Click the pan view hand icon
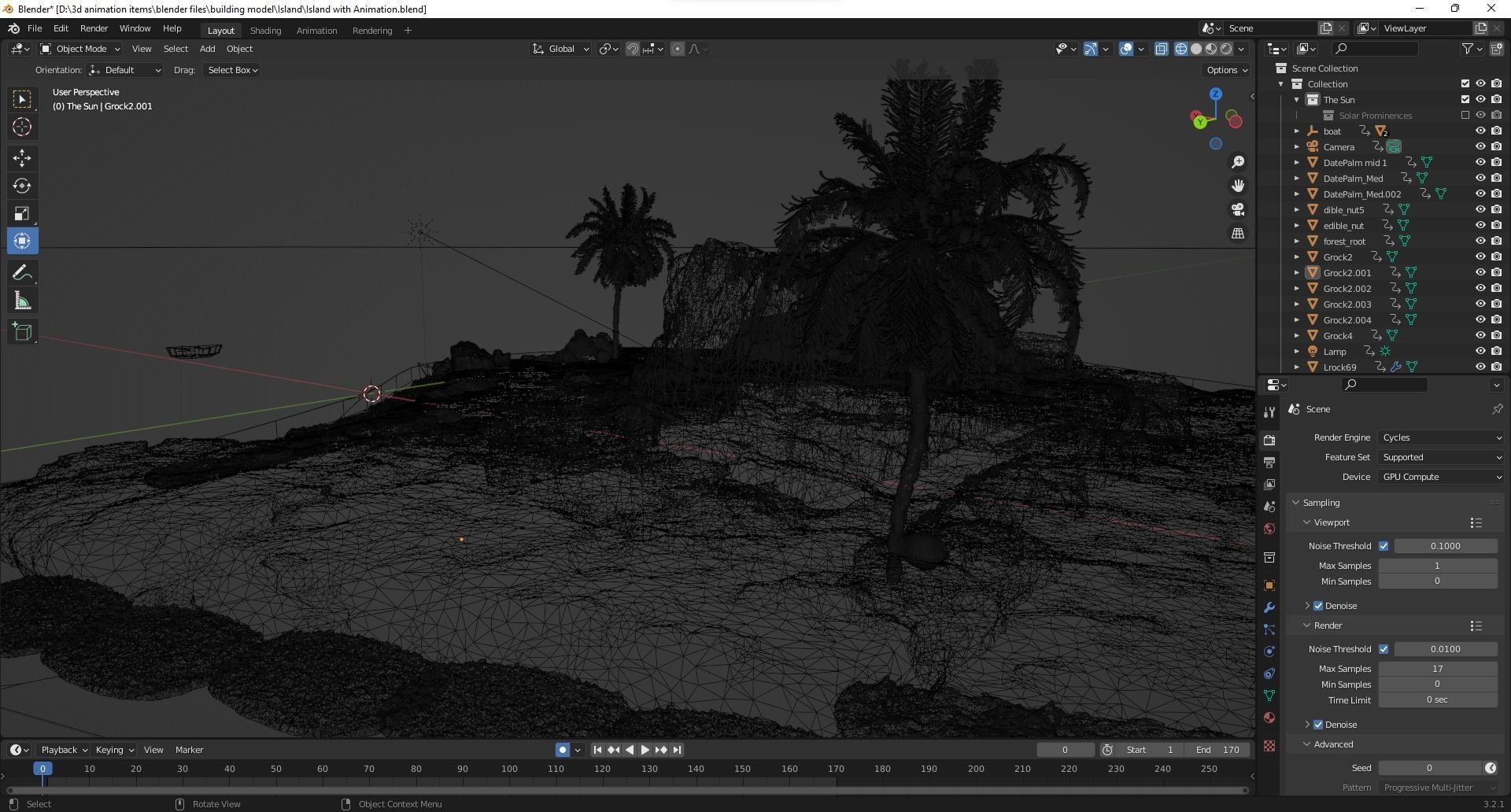 [x=1238, y=186]
